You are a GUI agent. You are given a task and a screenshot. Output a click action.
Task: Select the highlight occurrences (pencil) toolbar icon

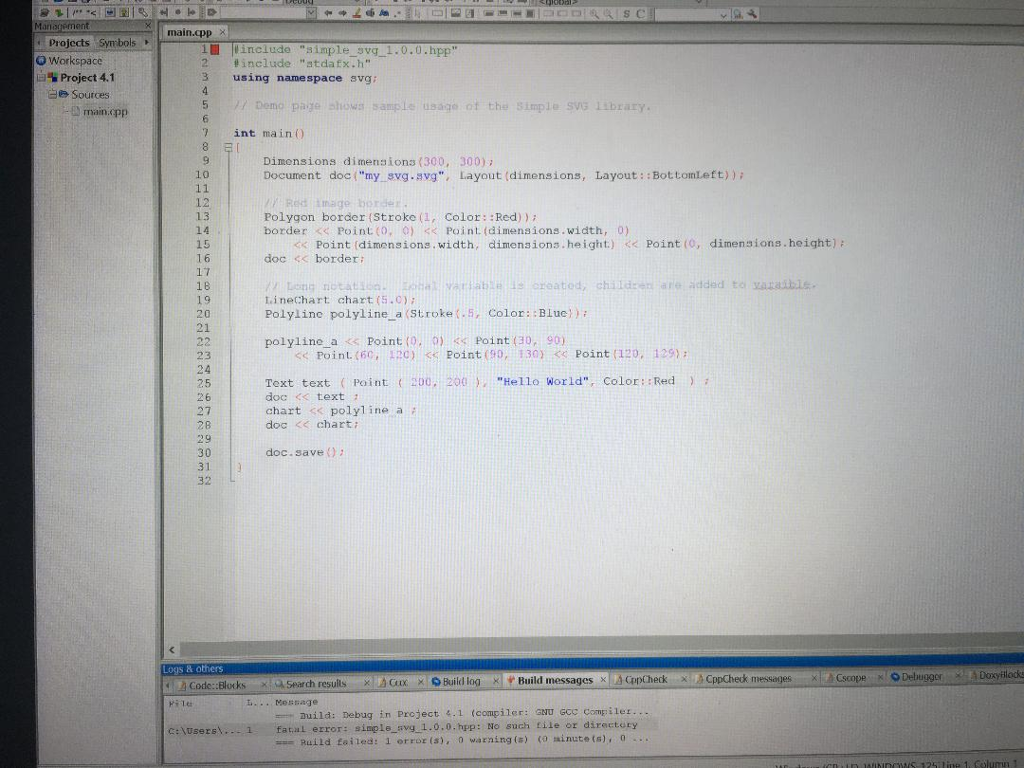pos(357,14)
